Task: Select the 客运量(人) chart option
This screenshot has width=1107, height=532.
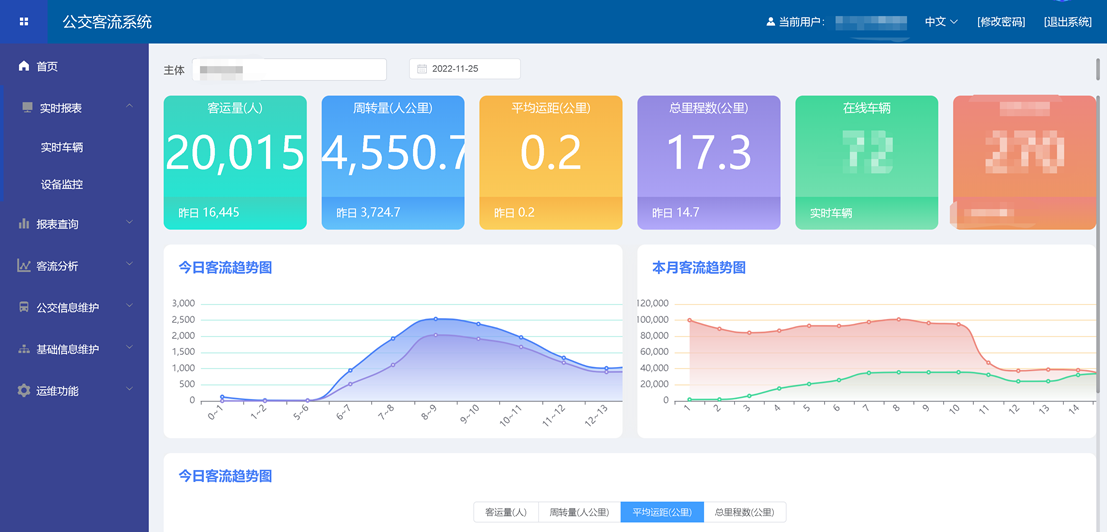Action: coord(506,512)
